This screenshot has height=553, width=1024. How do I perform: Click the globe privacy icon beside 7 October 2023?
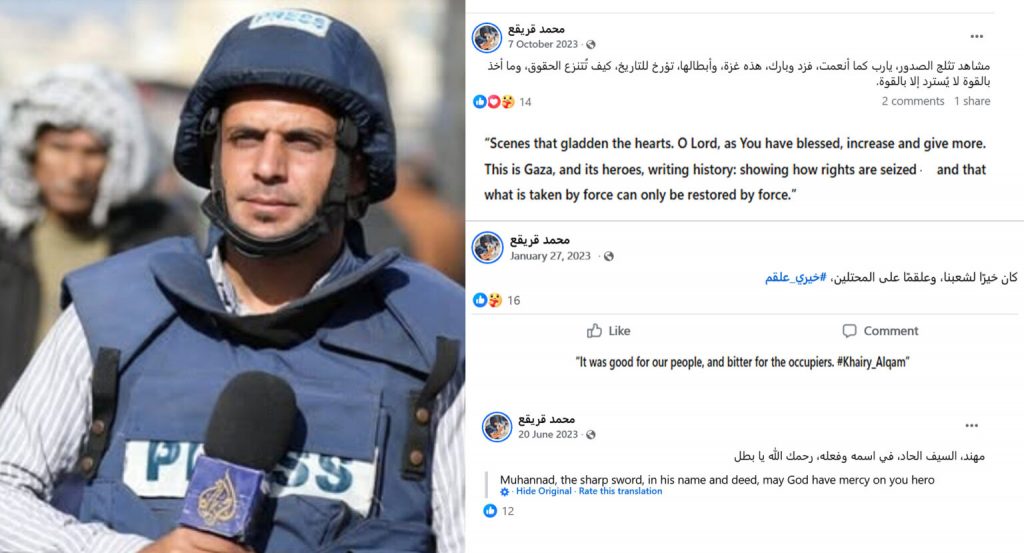pos(590,44)
